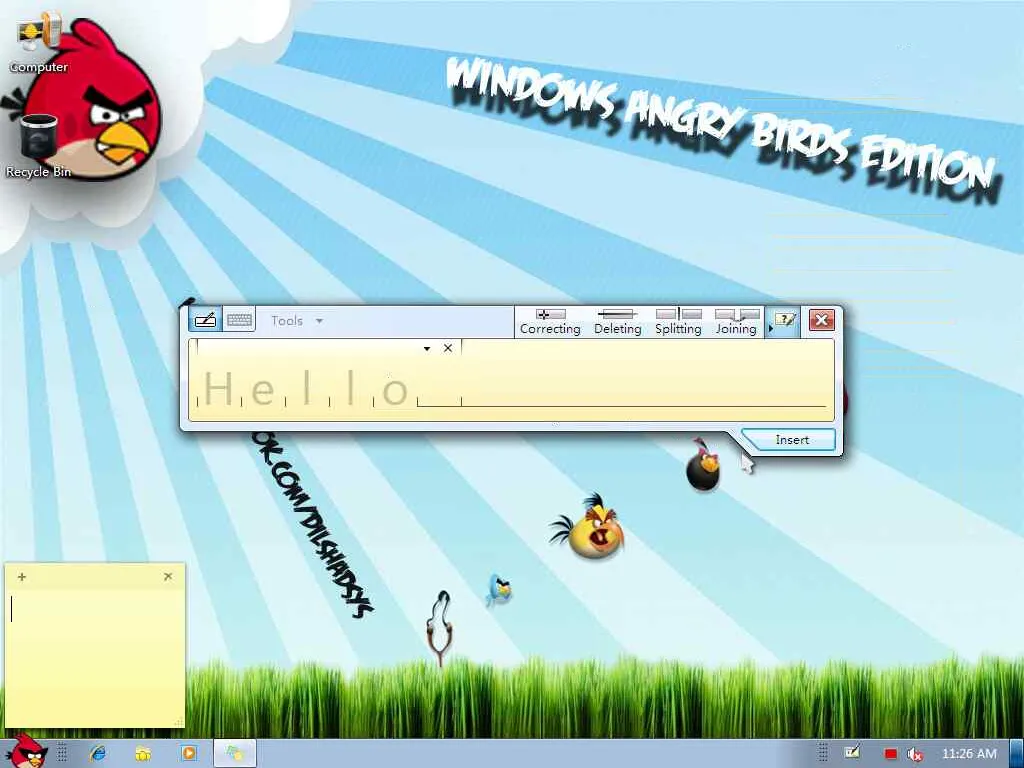Image resolution: width=1024 pixels, height=768 pixels.
Task: Dismiss the correction box with the X
Action: coord(448,348)
